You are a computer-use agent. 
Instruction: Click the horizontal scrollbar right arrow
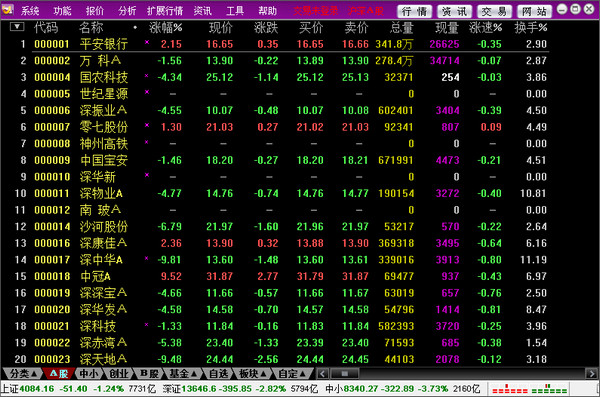(x=591, y=374)
